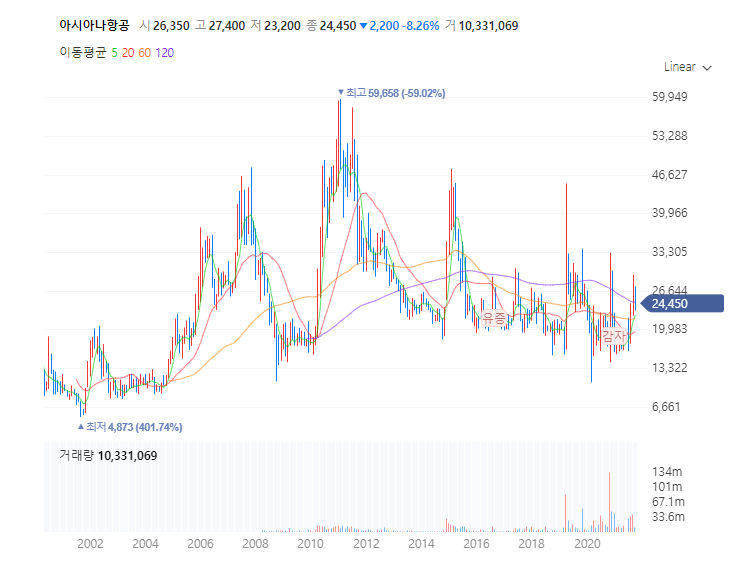Click the 33,305 price axis label
This screenshot has height=574, width=733.
tap(670, 252)
